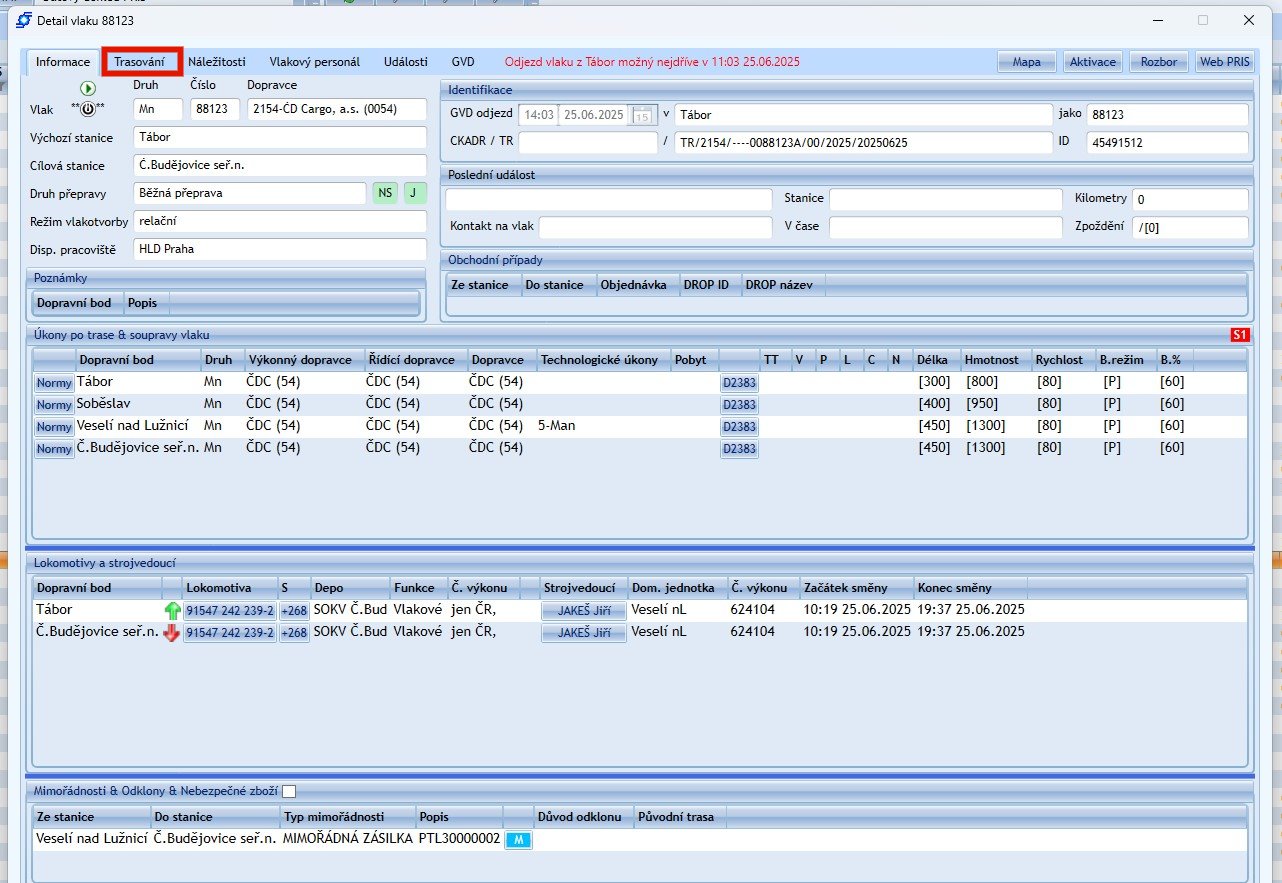Click the blue M badge in Mimořádnosti row
This screenshot has width=1282, height=883.
[519, 840]
